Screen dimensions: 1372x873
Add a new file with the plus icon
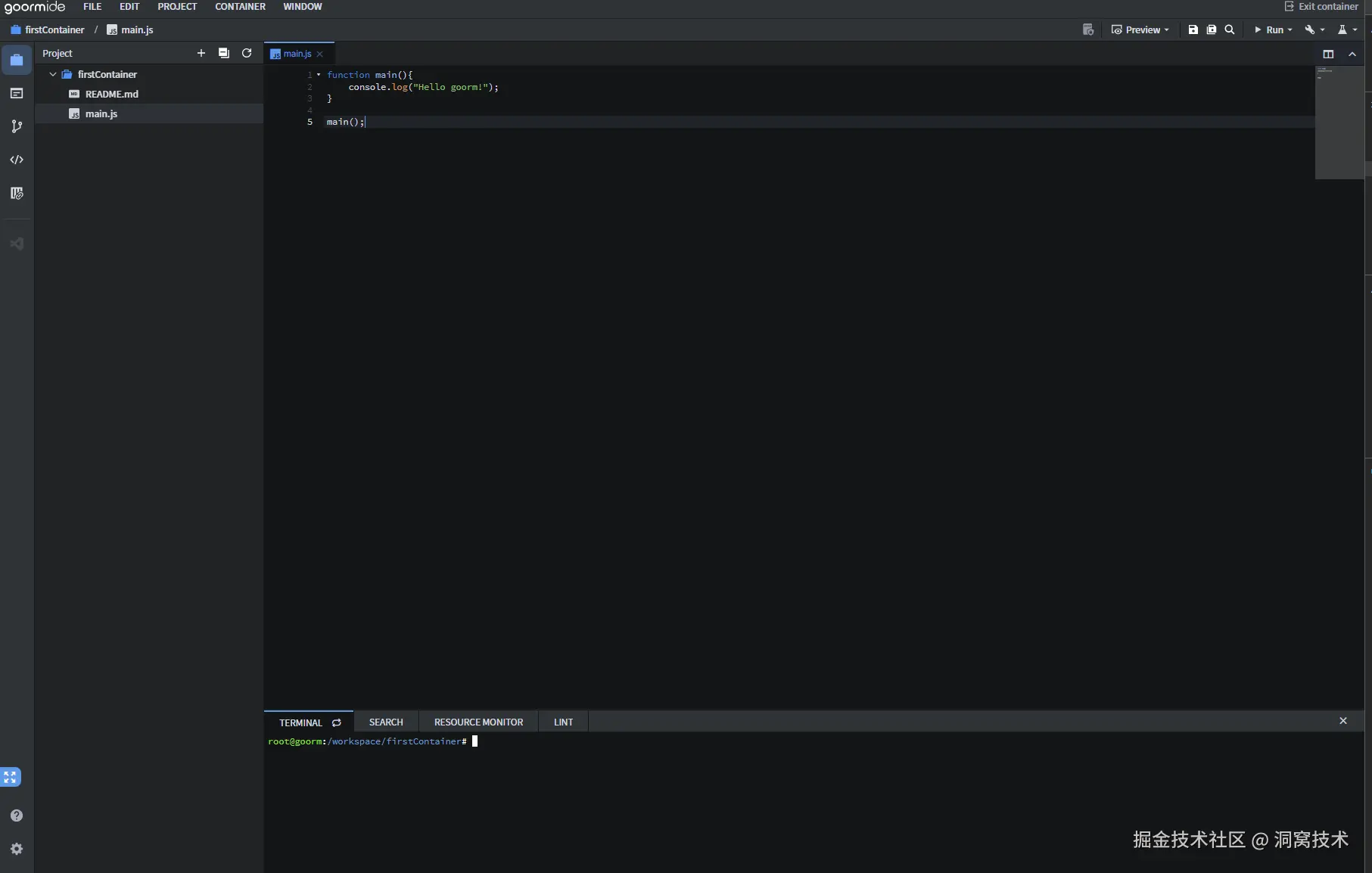(201, 53)
